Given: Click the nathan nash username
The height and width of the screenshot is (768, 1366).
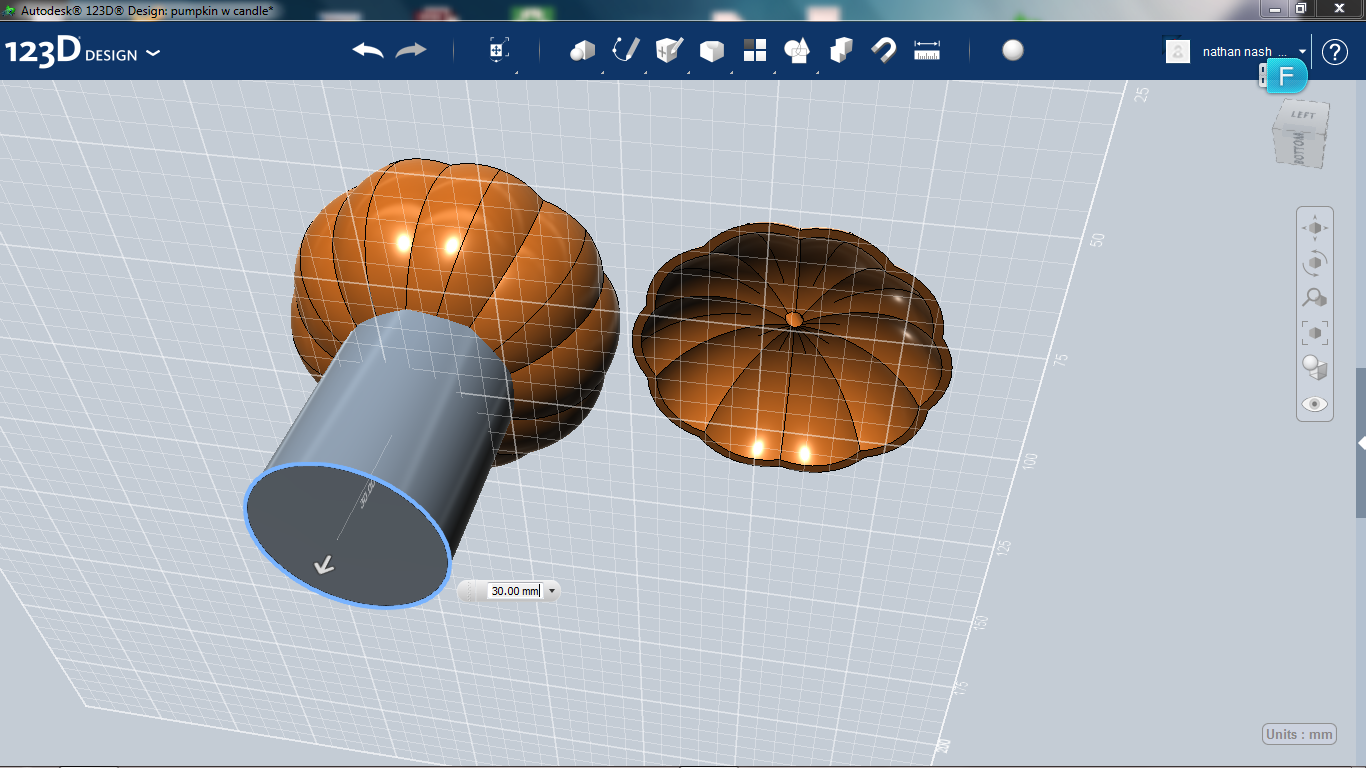Looking at the screenshot, I should [1237, 52].
